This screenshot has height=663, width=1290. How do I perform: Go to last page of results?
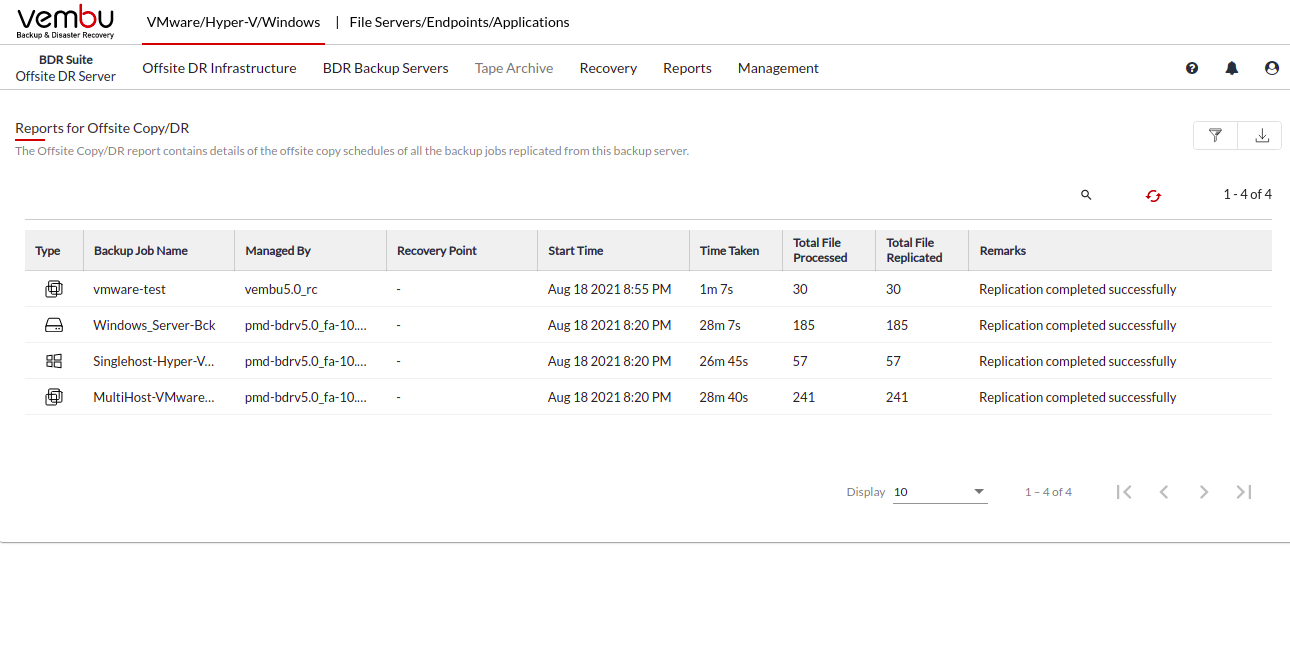coord(1244,492)
